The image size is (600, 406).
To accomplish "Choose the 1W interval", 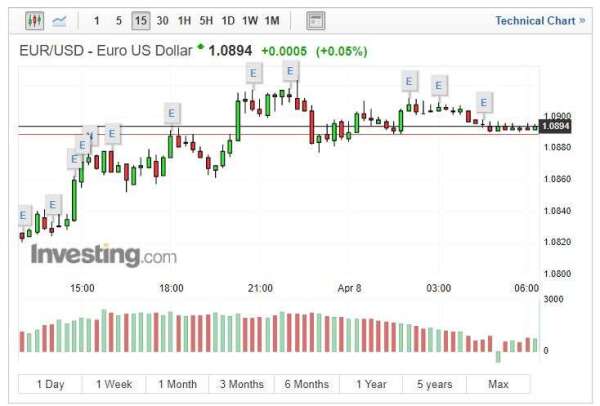I will point(250,21).
